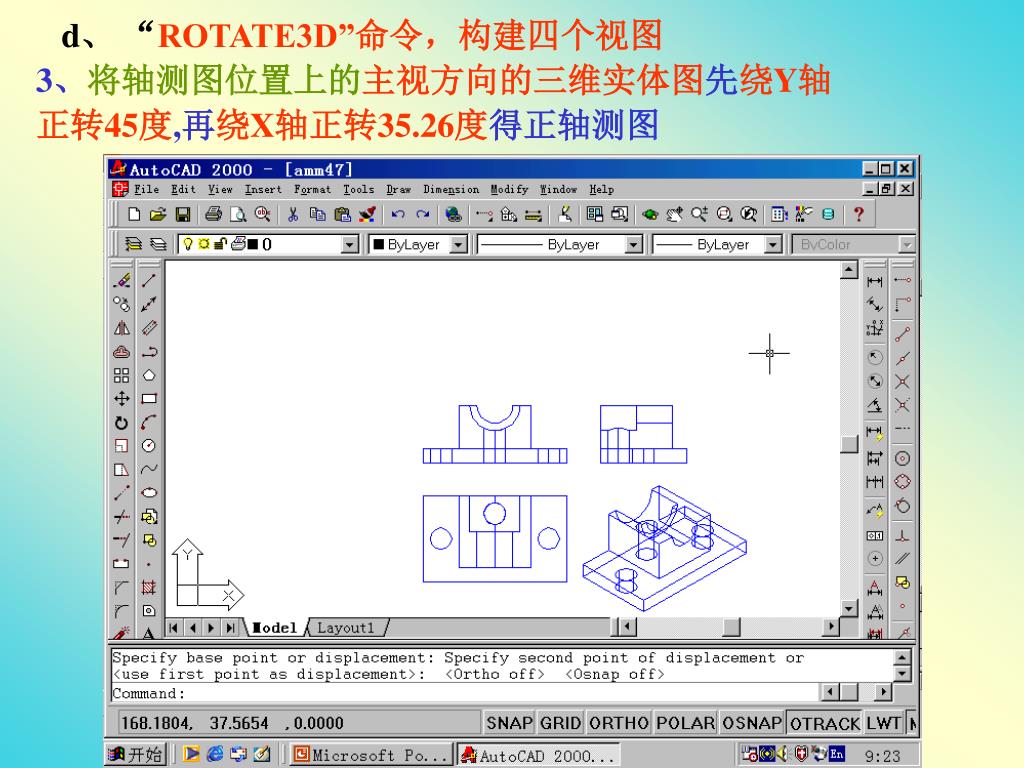The width and height of the screenshot is (1024, 768).
Task: Expand the lineweight ByLayer dropdown
Action: (x=773, y=245)
